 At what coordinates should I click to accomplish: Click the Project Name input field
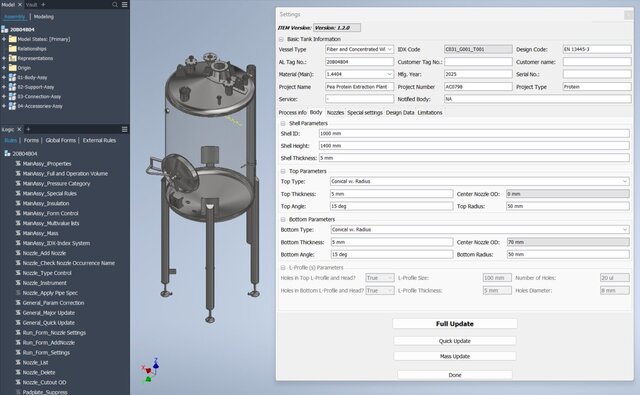[x=360, y=87]
